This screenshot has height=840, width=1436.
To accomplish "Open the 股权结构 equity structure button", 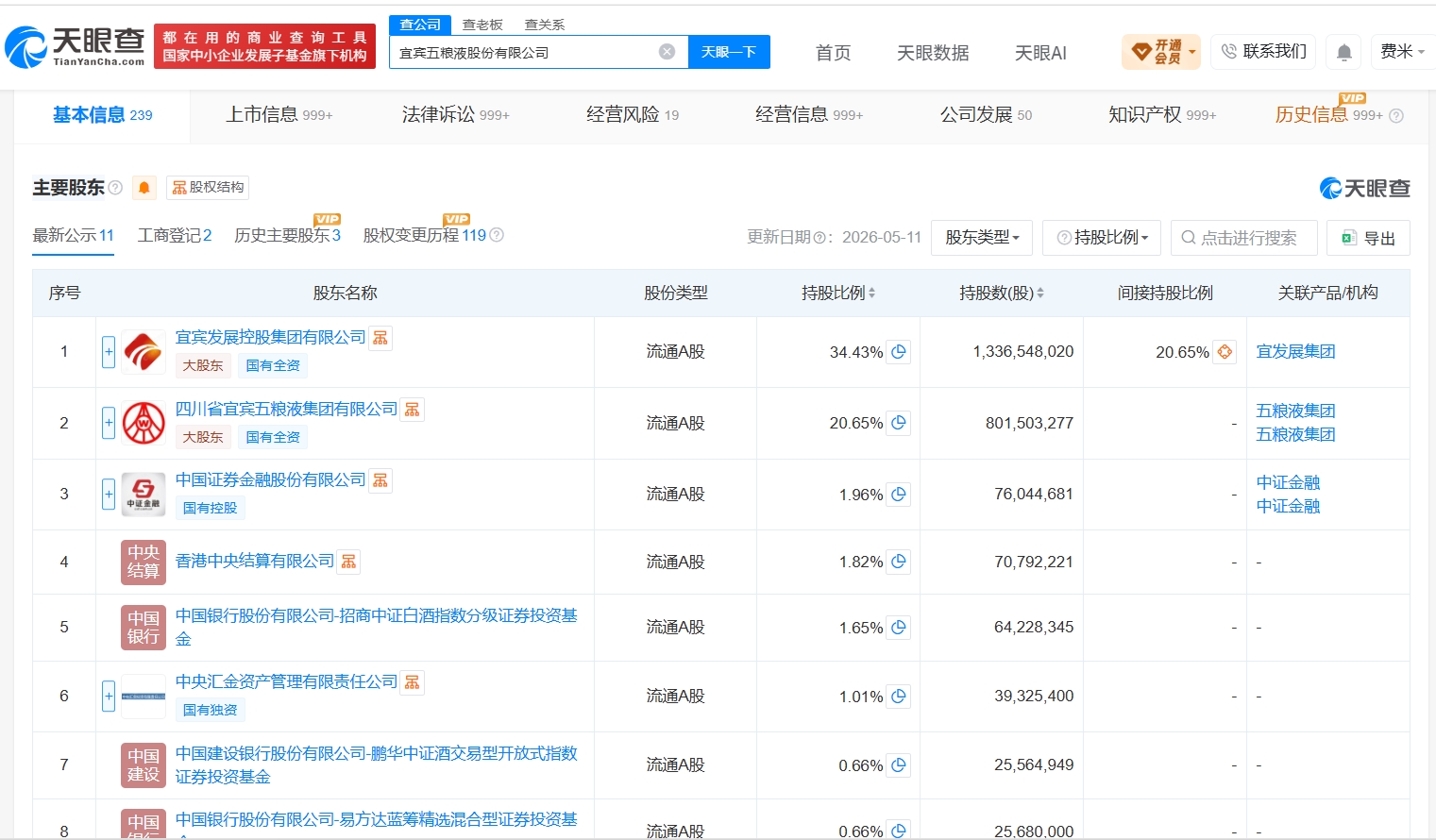I will [208, 188].
